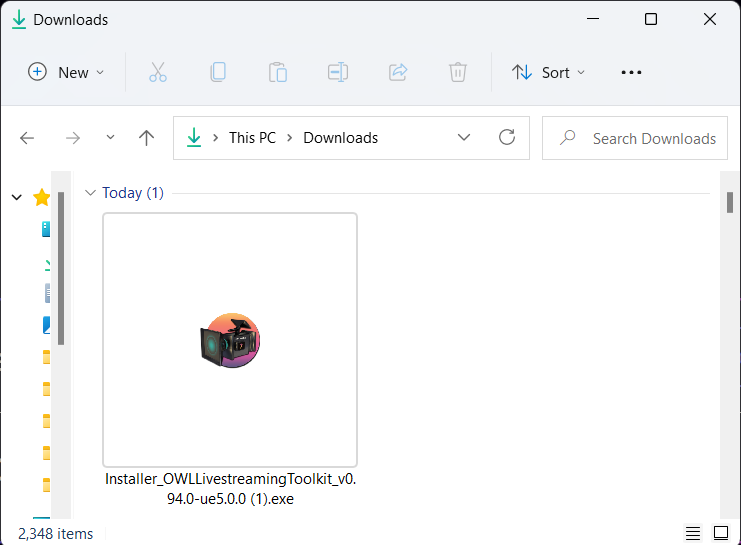Open the Sort options dropdown

pyautogui.click(x=549, y=72)
